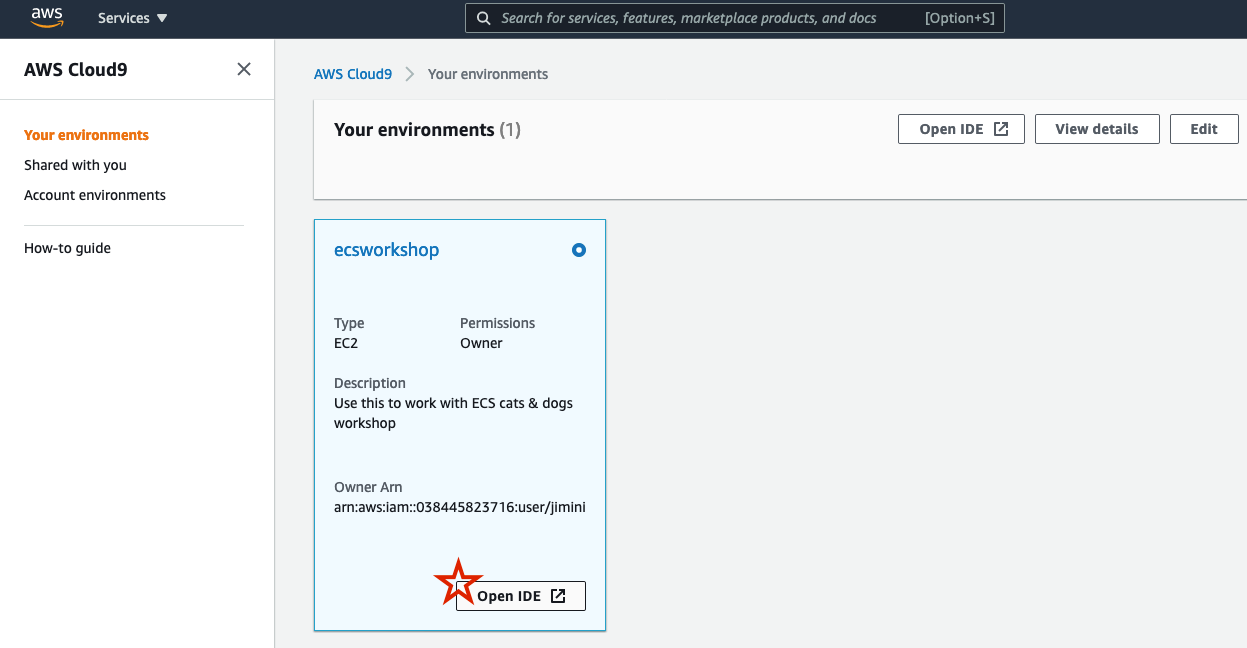Open the Services dropdown menu
Screen dimensions: 1247x648
(x=133, y=18)
